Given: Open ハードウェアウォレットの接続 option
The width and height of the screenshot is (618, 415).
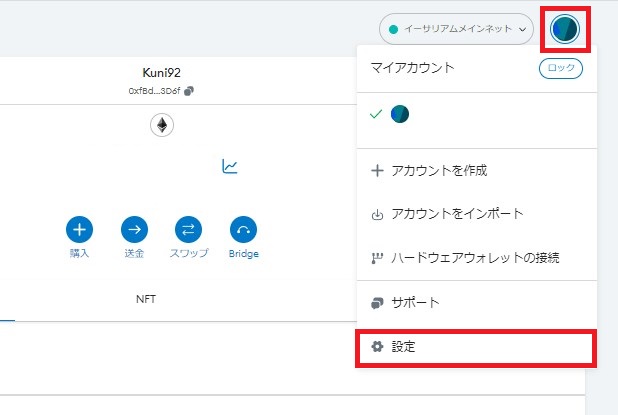Looking at the screenshot, I should pos(477,258).
